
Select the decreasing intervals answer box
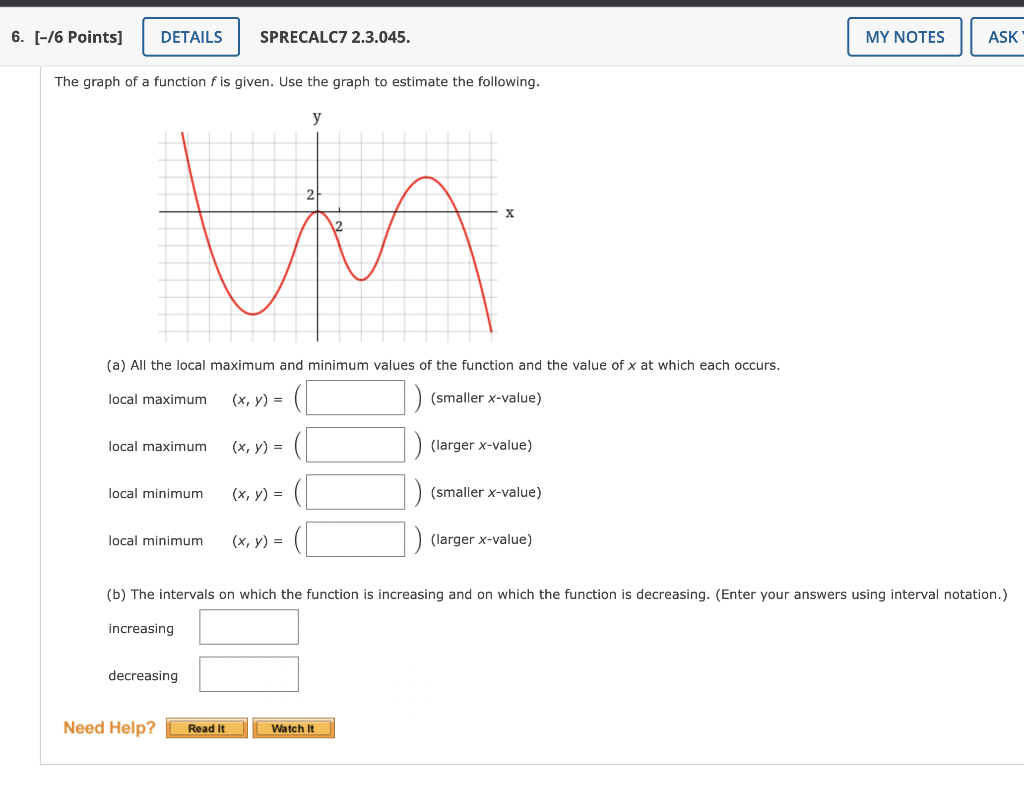click(x=248, y=673)
